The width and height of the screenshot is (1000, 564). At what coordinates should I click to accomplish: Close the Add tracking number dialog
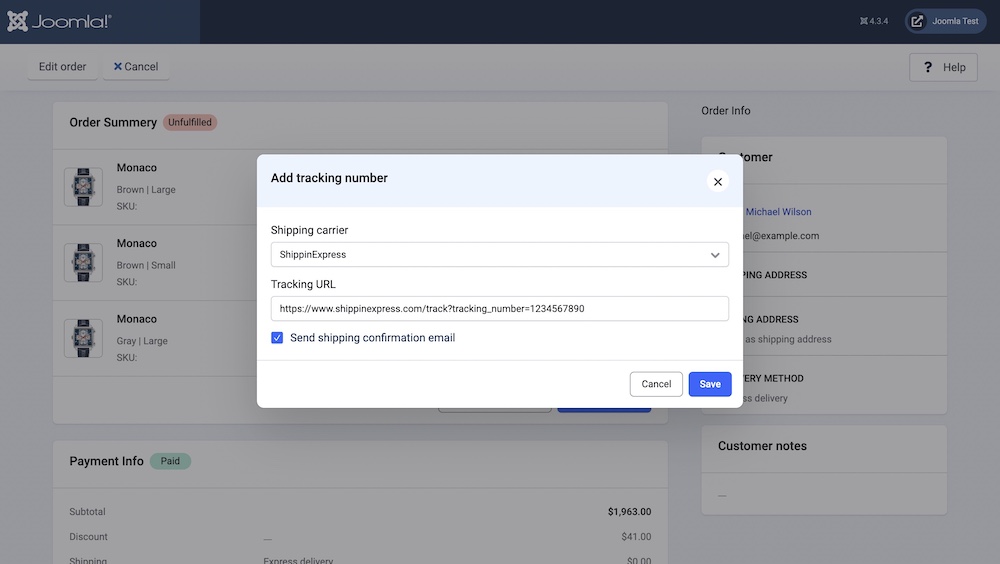[717, 181]
